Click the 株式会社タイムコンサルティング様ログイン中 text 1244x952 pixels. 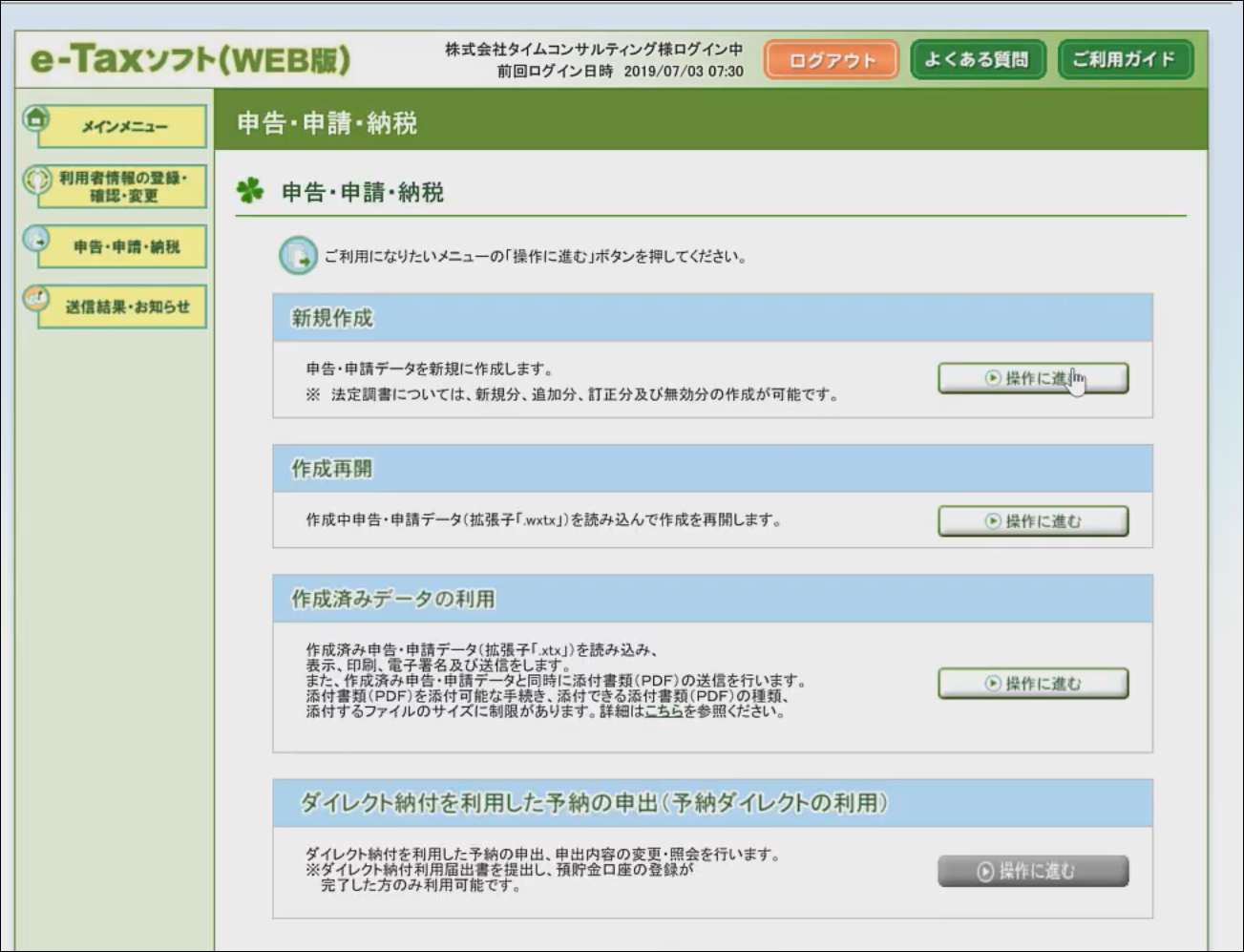593,50
